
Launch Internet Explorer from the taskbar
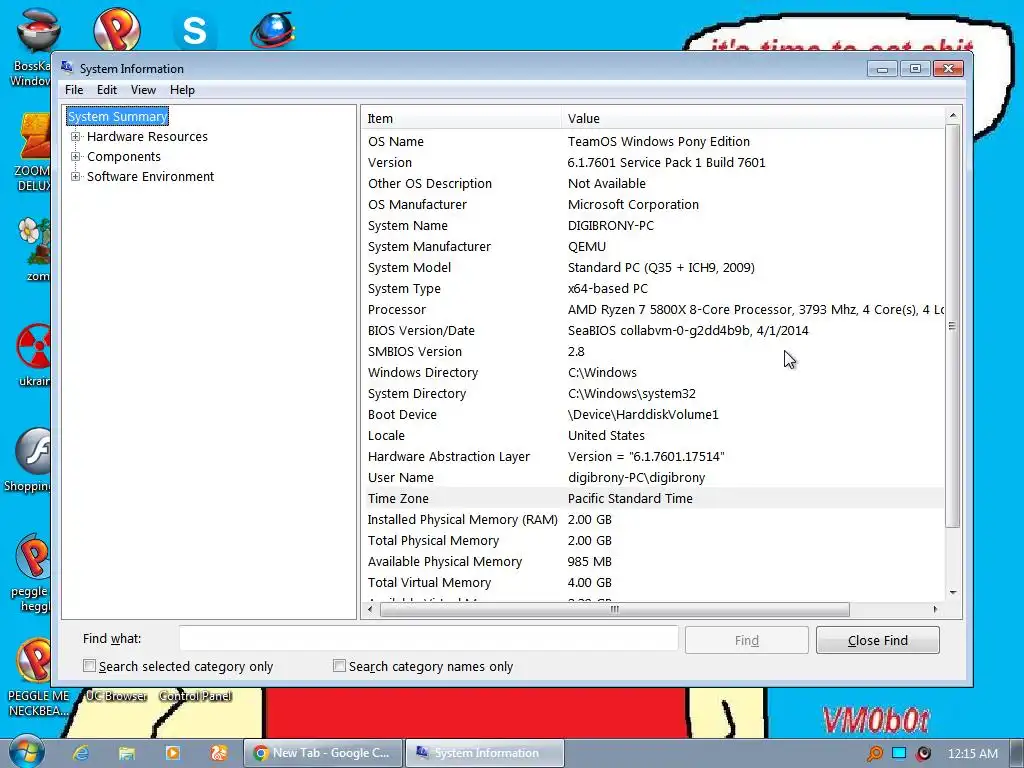click(x=81, y=753)
